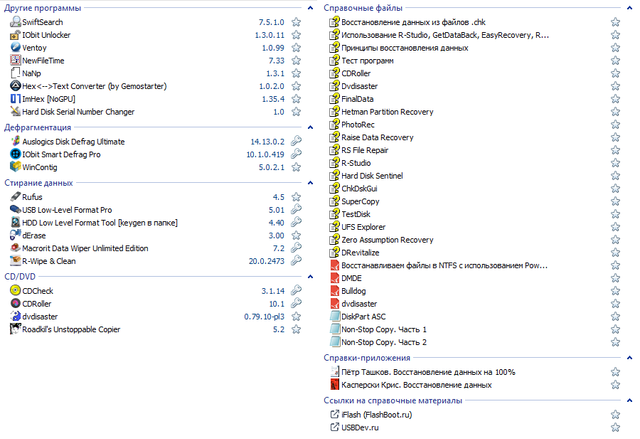
Task: Select the NaNp program entry
Action: click(31, 73)
